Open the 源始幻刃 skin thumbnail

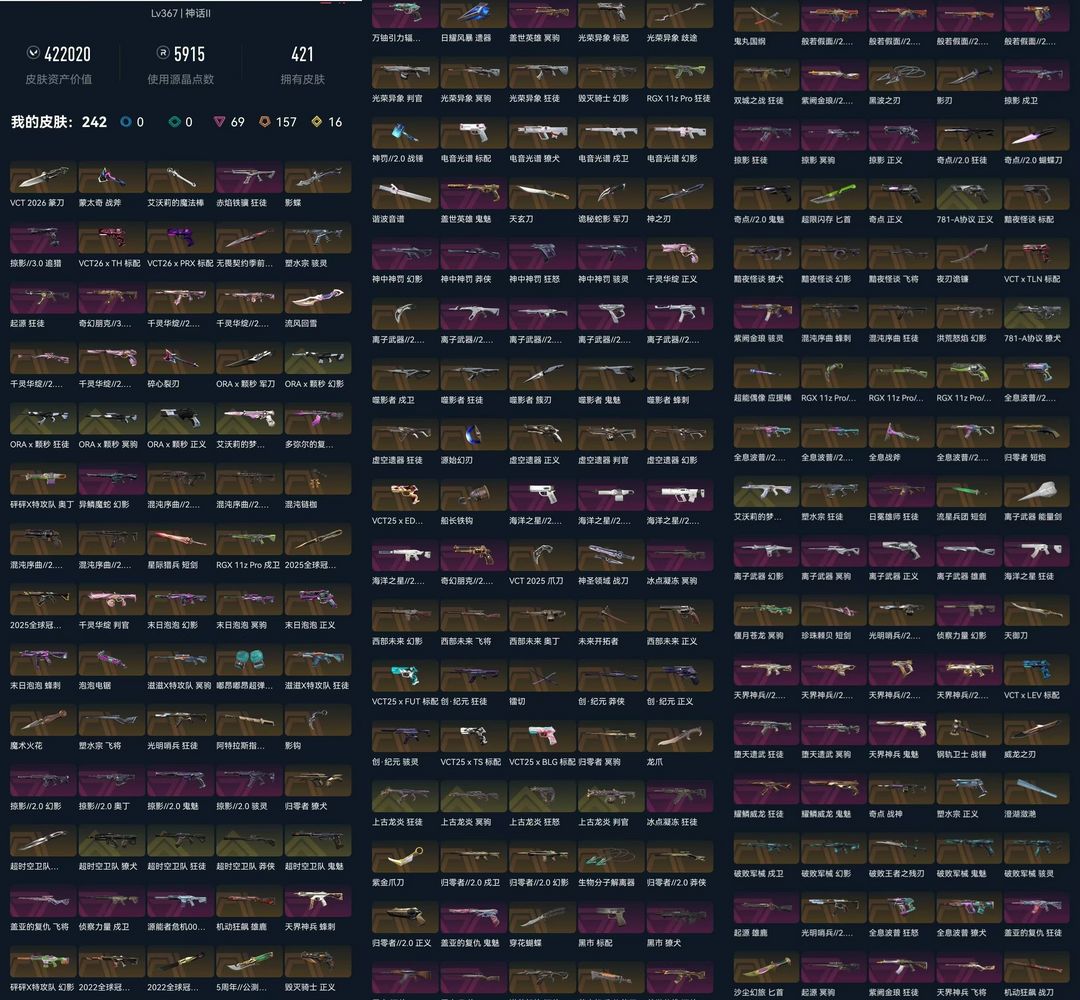[x=473, y=437]
